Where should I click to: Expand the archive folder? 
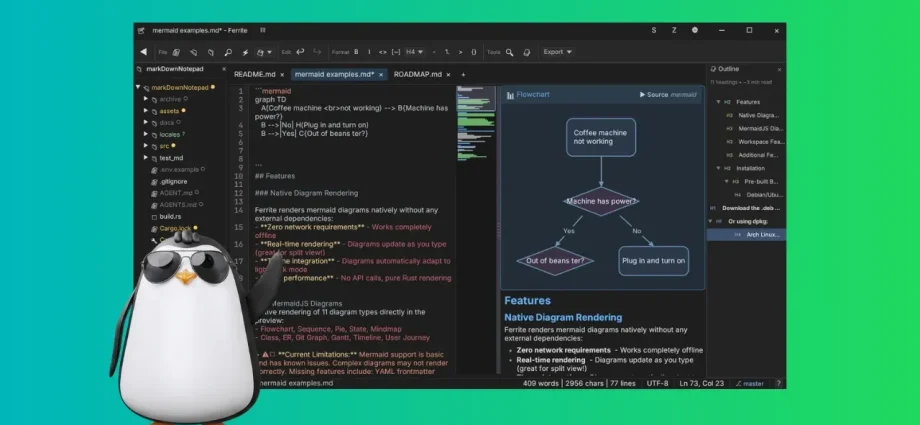pos(146,99)
